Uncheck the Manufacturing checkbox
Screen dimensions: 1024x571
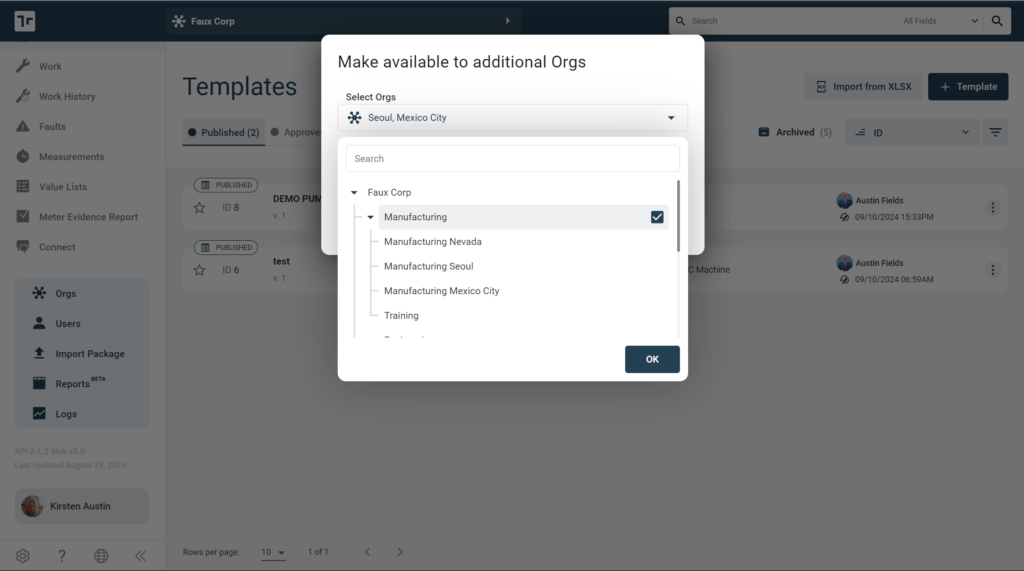click(657, 217)
